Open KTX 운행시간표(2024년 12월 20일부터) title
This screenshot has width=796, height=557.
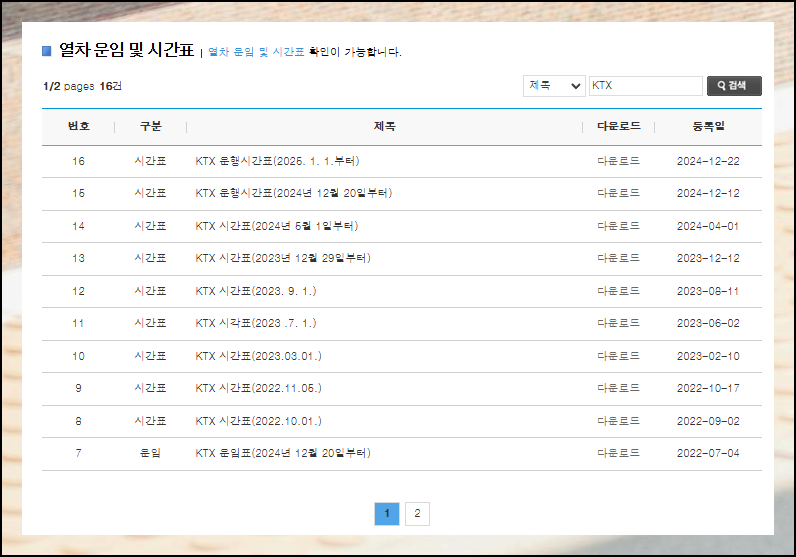pyautogui.click(x=293, y=193)
